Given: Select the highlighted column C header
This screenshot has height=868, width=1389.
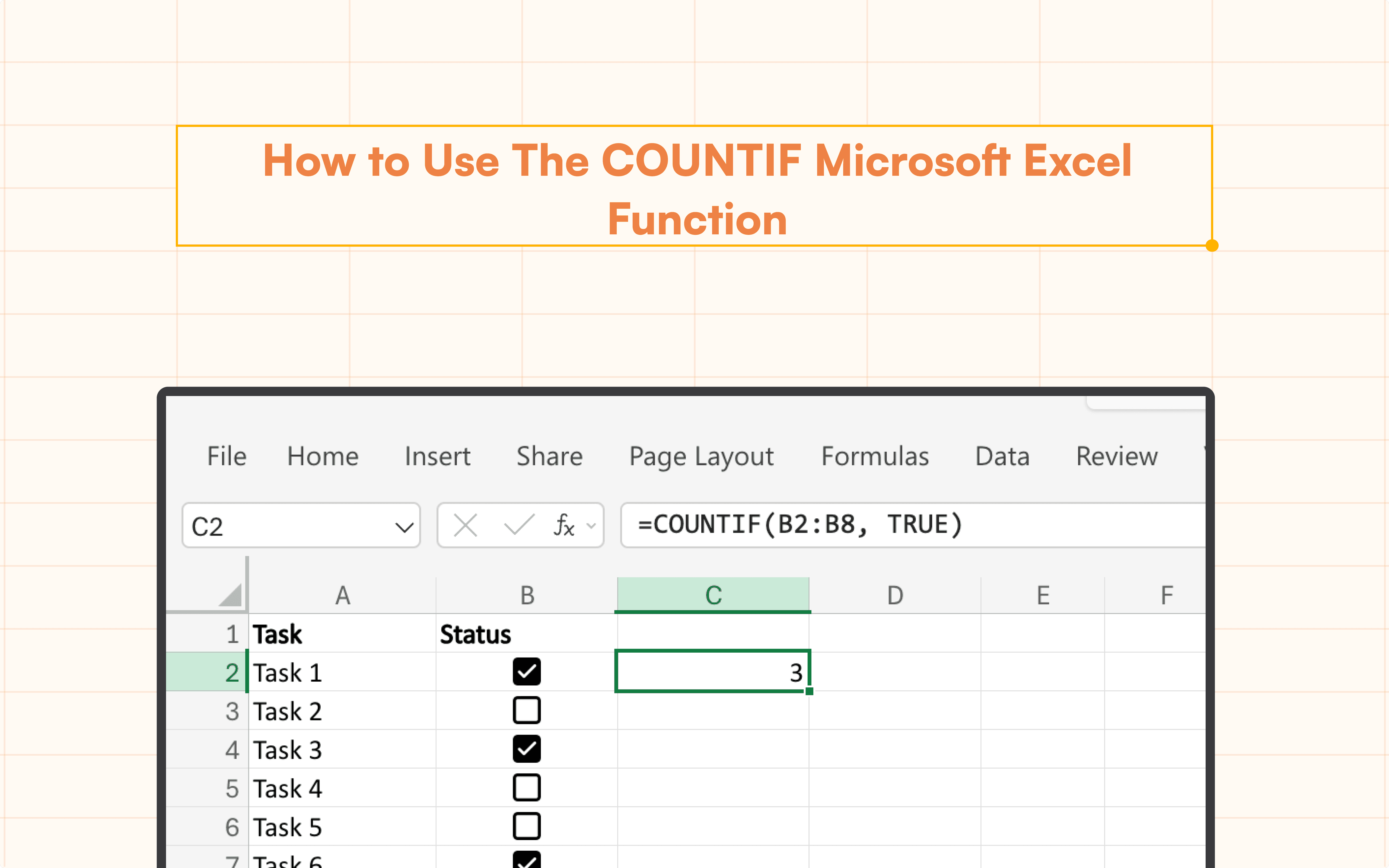Looking at the screenshot, I should pos(713,595).
